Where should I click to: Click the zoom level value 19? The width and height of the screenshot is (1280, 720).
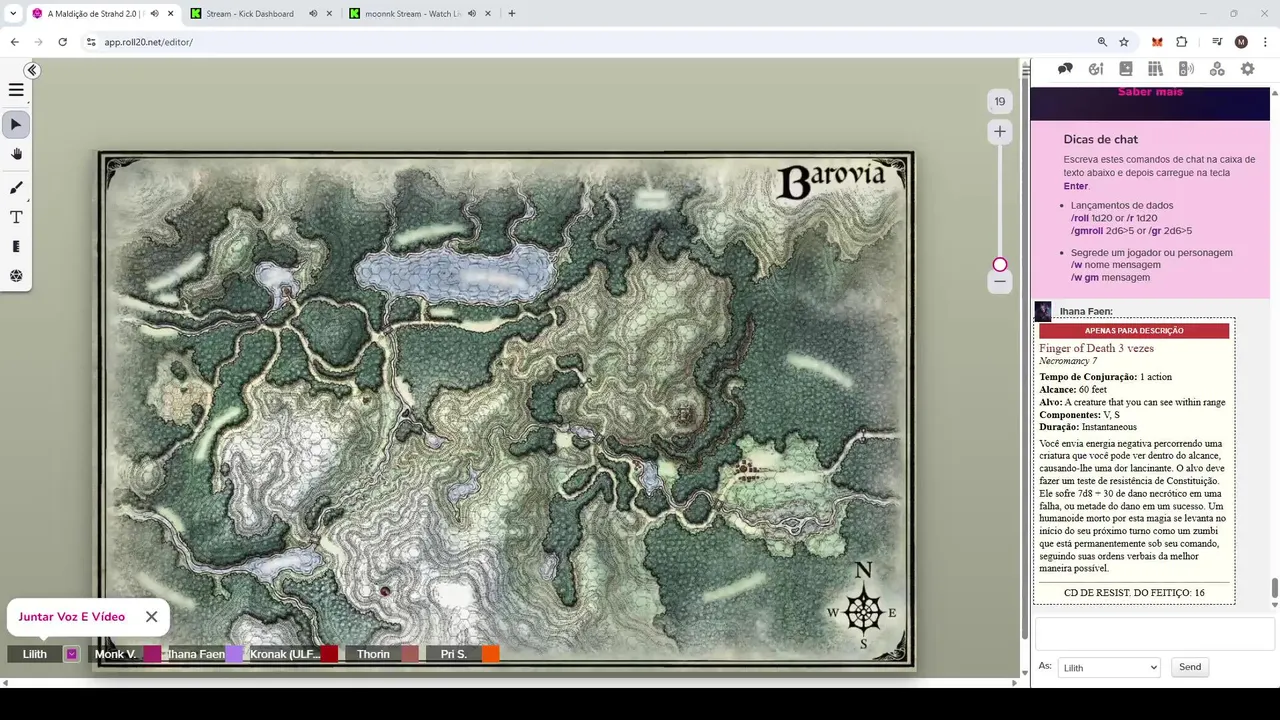[999, 101]
